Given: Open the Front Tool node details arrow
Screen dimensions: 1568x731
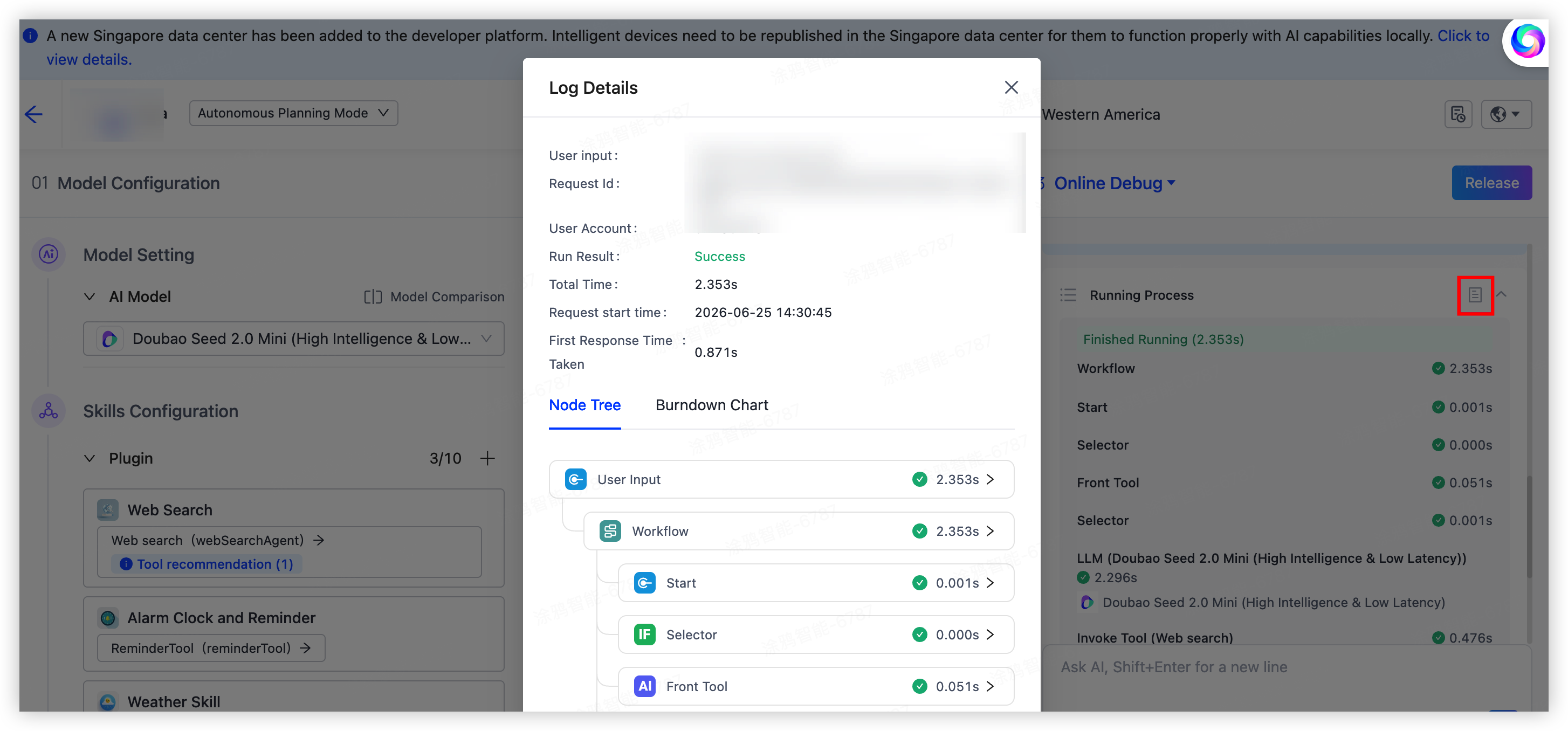Looking at the screenshot, I should (x=991, y=686).
